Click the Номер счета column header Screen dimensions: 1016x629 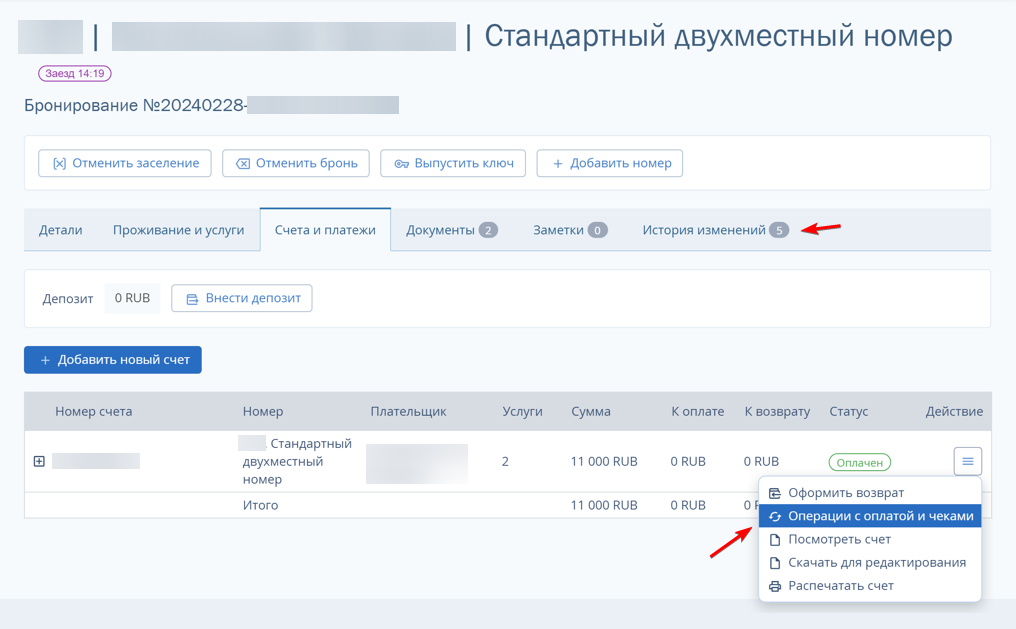pyautogui.click(x=93, y=411)
